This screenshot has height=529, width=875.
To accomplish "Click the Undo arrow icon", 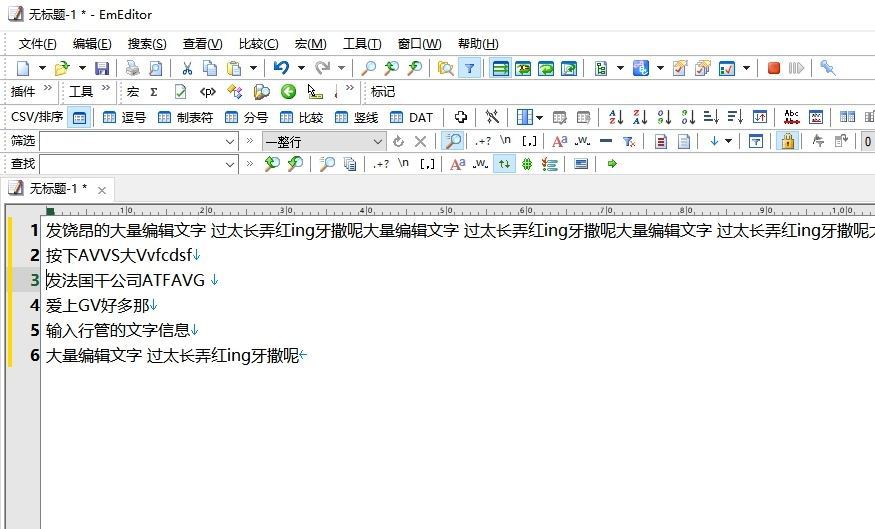I will click(281, 68).
